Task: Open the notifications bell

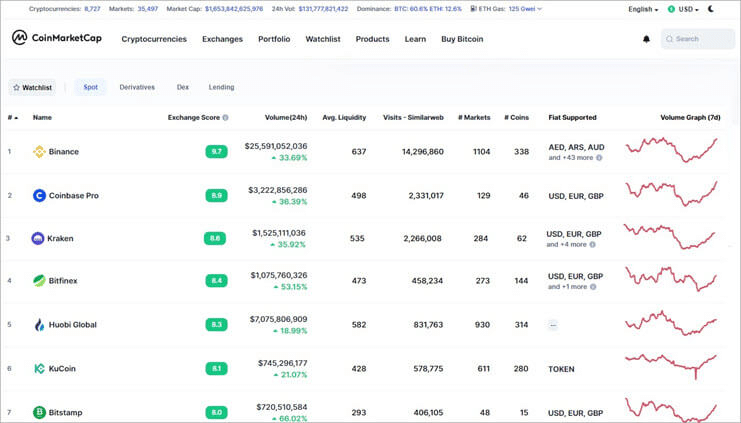Action: 646,39
